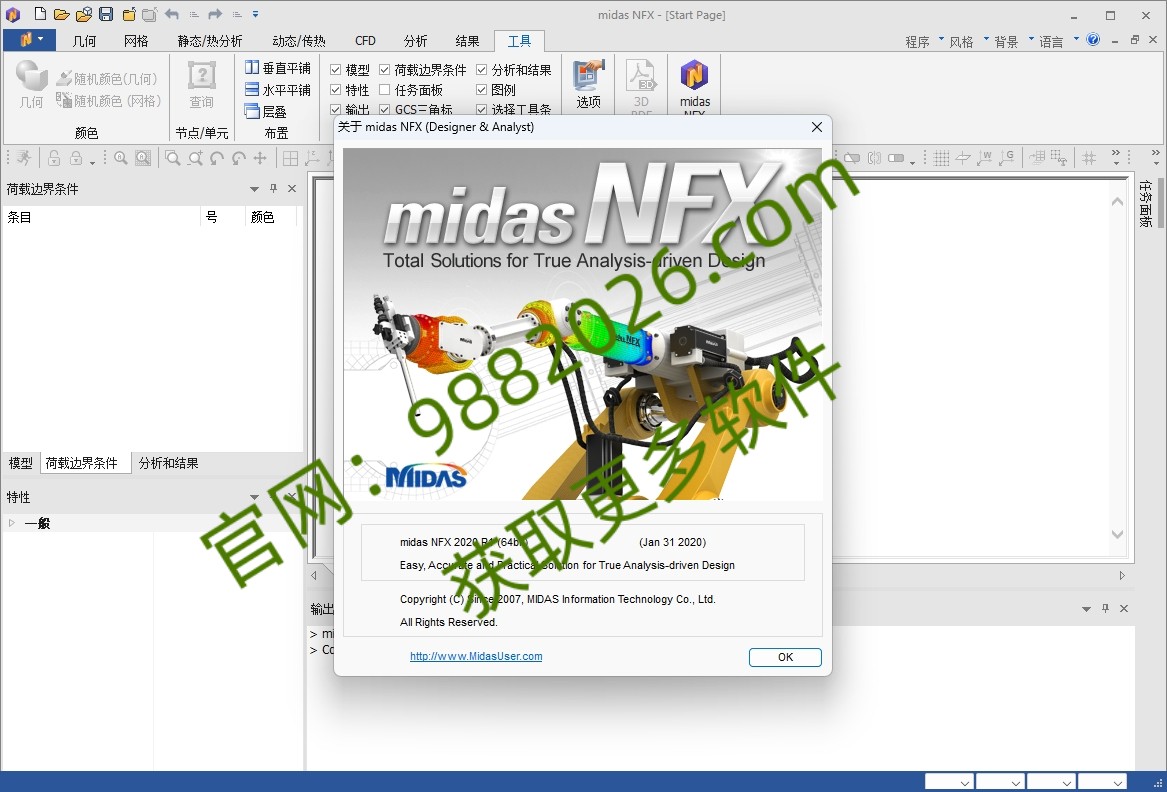This screenshot has width=1167, height=792.
Task: Close the About midas NFX dialog
Action: [x=816, y=127]
